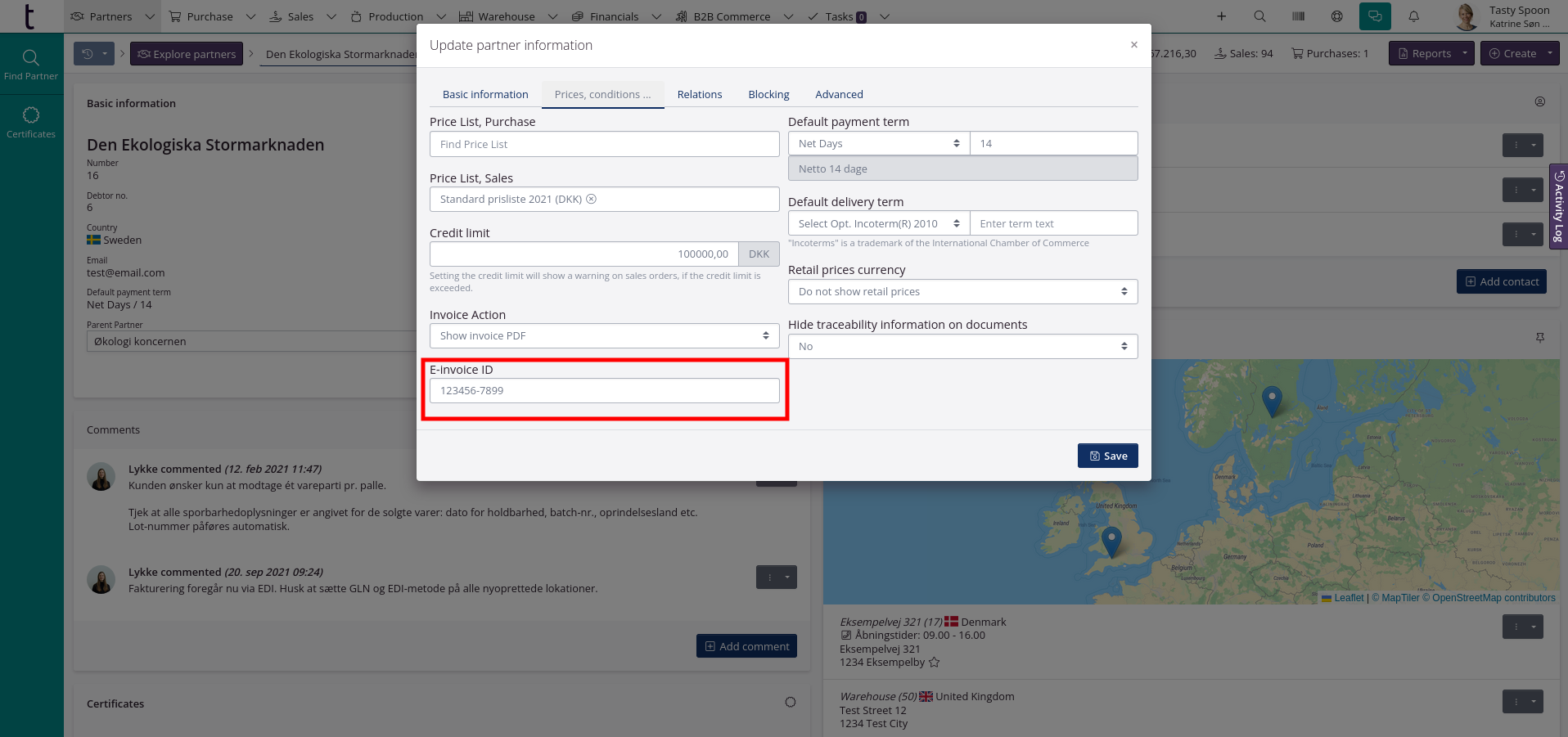The height and width of the screenshot is (737, 1568).
Task: Click the Save button
Action: [x=1107, y=456]
